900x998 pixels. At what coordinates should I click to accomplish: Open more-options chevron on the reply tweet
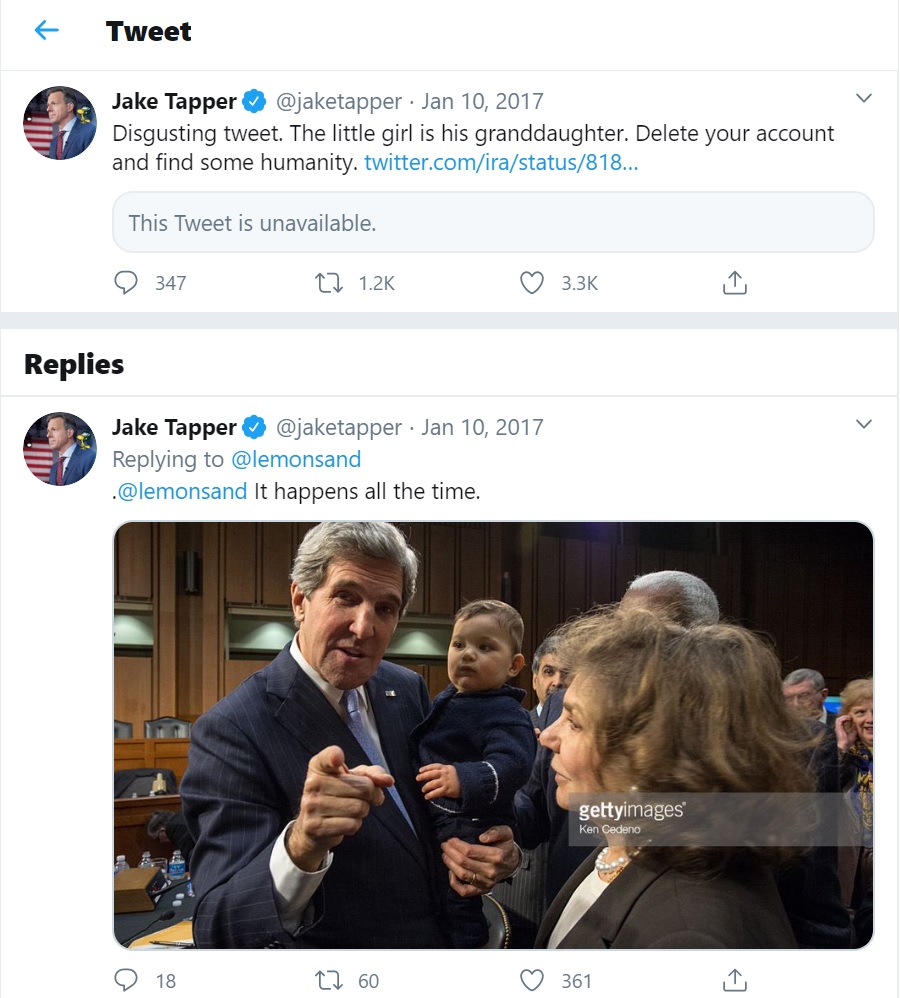[x=863, y=424]
